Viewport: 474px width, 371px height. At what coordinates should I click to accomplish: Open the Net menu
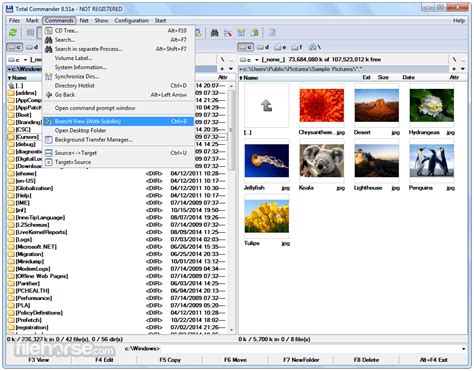pos(84,21)
